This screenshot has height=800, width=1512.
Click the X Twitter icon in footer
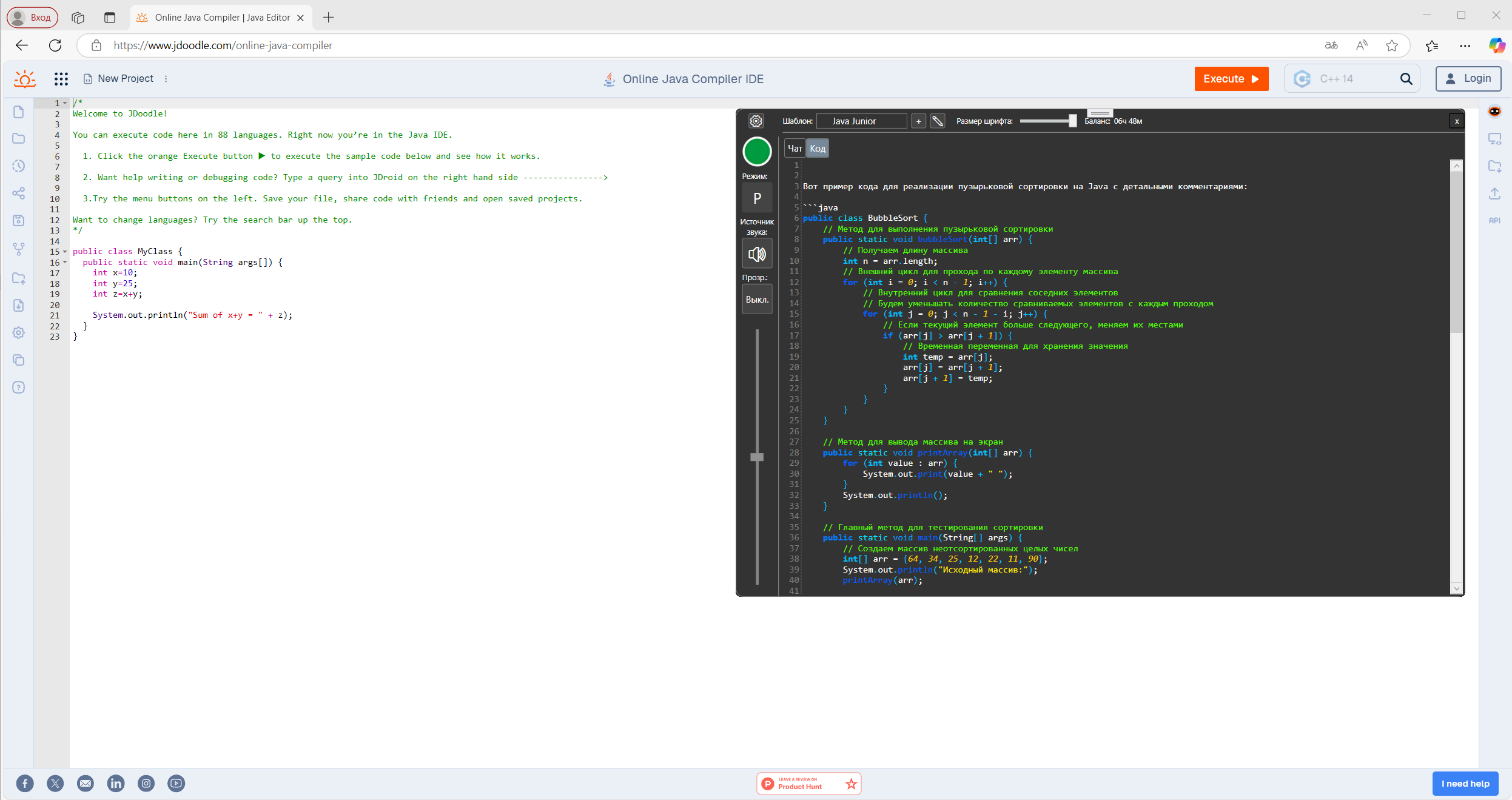pyautogui.click(x=55, y=783)
